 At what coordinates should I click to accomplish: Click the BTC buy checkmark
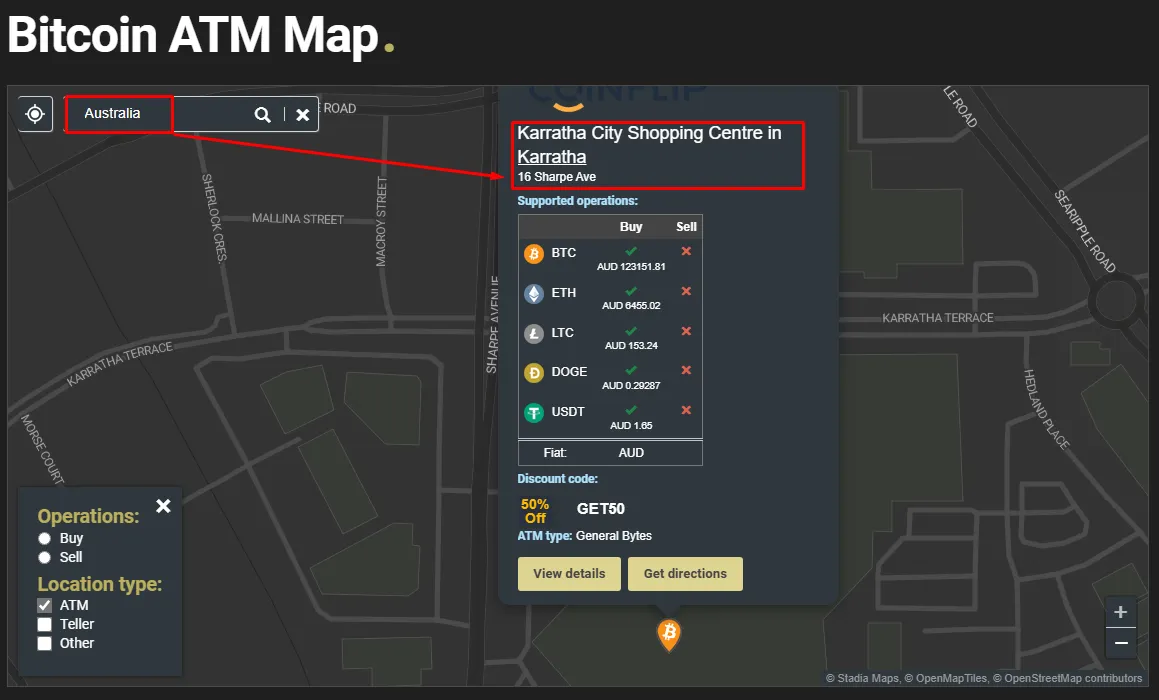[x=631, y=251]
